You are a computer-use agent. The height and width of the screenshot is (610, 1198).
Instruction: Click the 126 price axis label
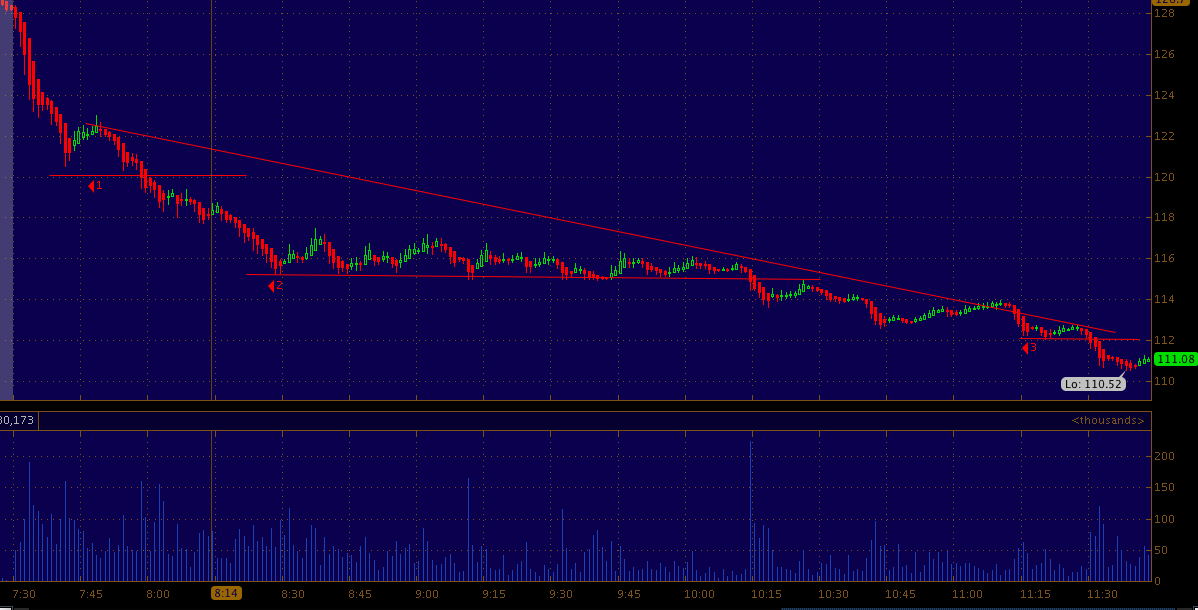pos(1164,54)
